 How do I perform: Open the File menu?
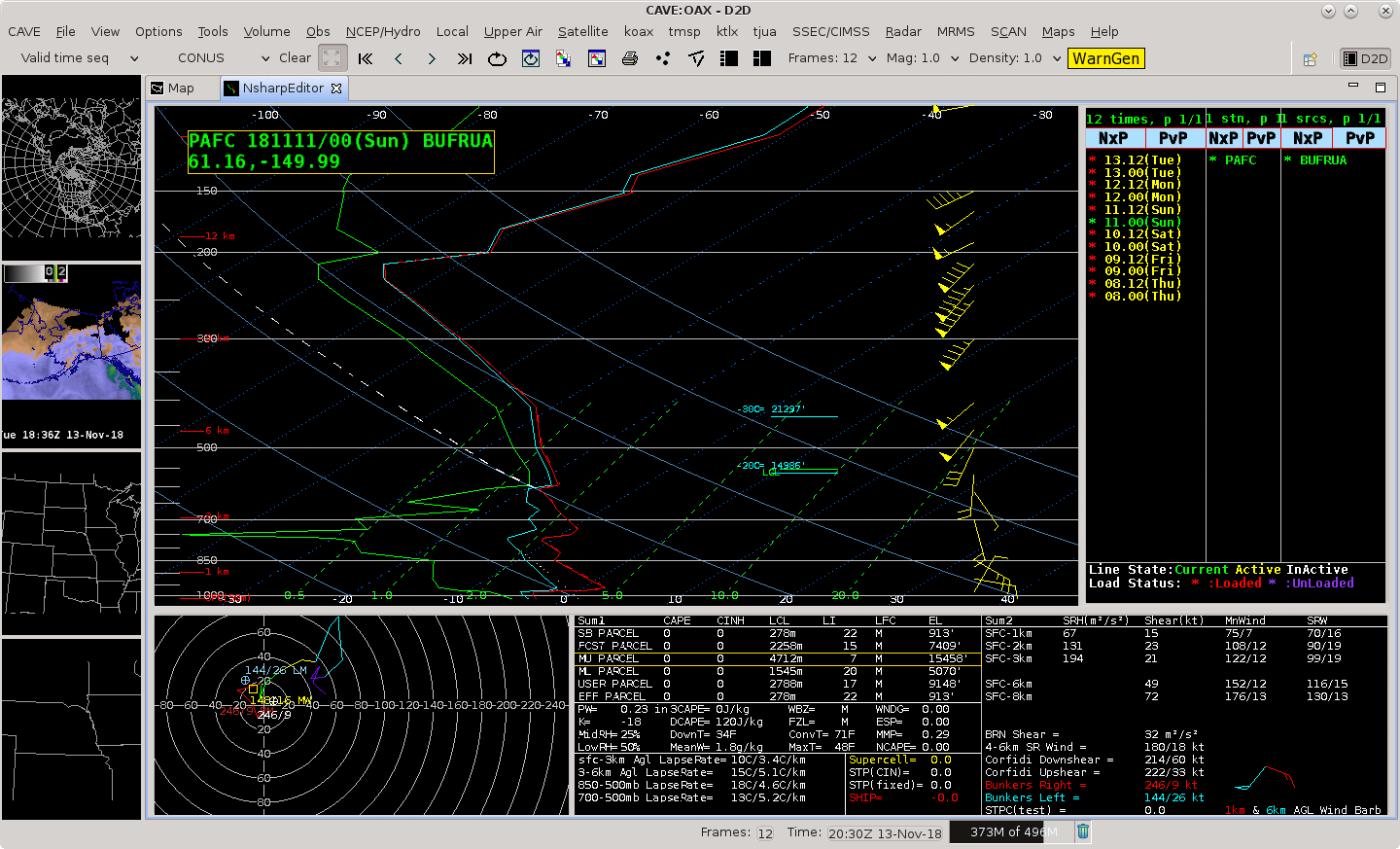(x=65, y=31)
